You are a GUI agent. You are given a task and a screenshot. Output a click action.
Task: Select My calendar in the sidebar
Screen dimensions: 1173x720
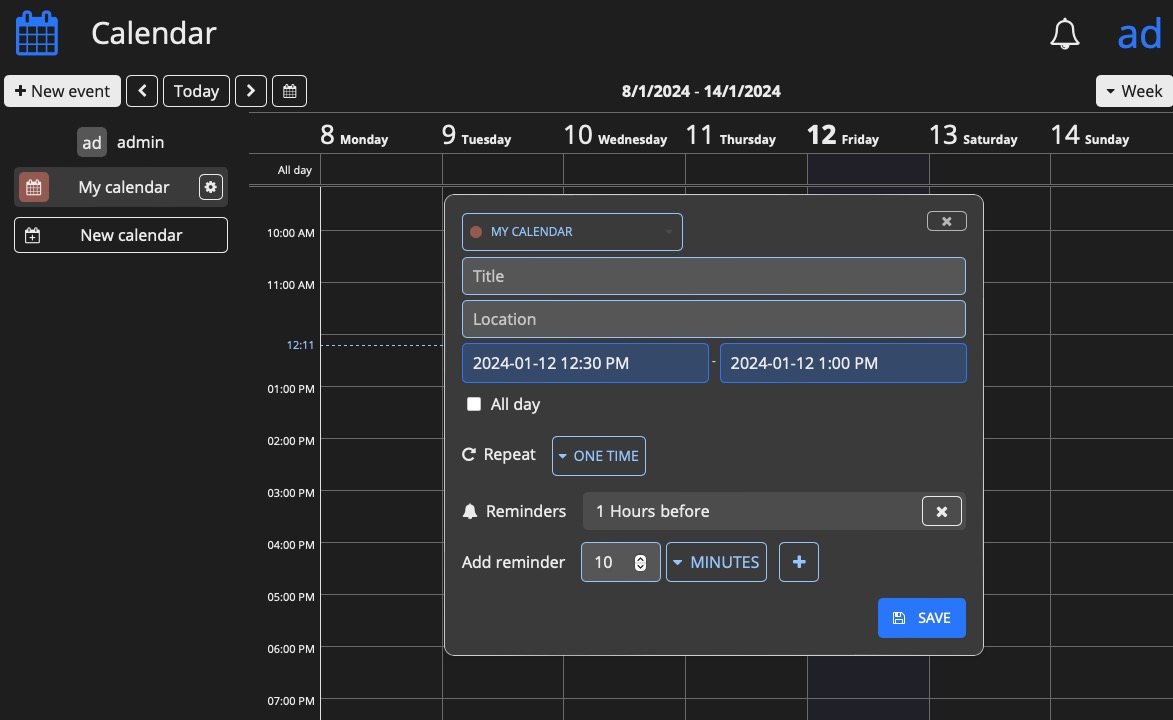click(123, 187)
